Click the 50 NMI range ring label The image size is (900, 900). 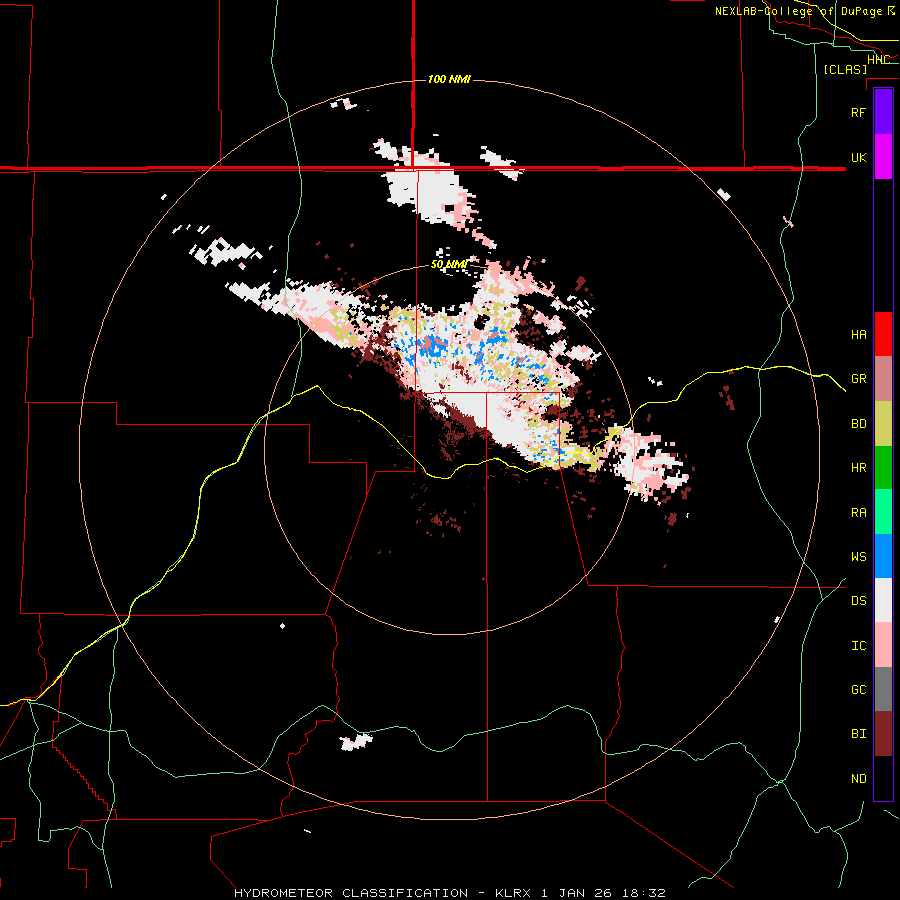tap(449, 264)
